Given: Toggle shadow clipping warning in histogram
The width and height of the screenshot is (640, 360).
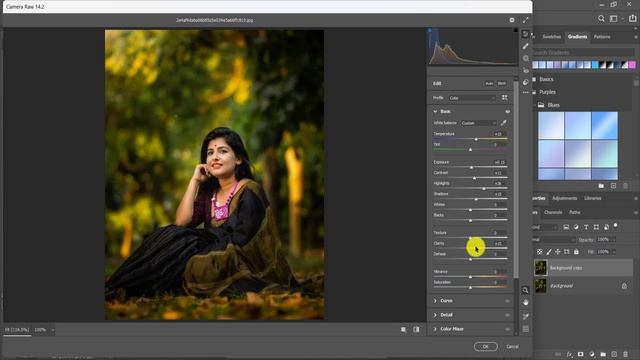Looking at the screenshot, I should [x=430, y=30].
